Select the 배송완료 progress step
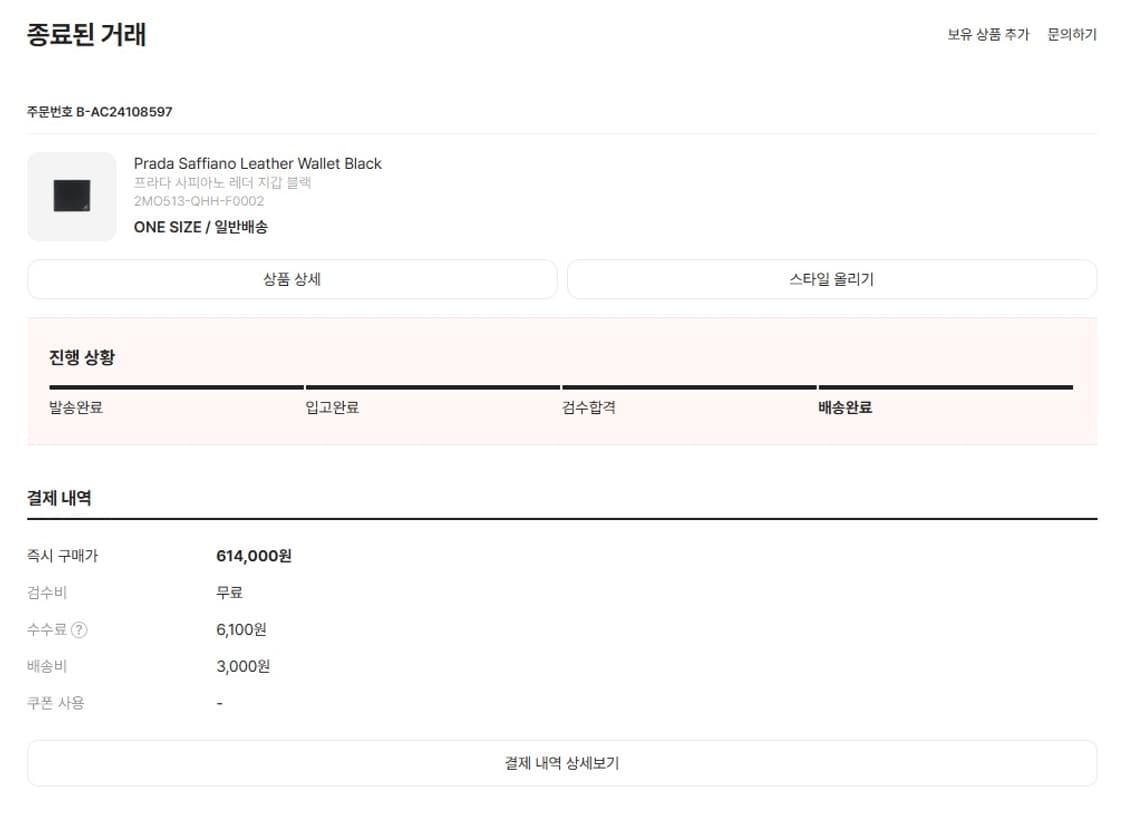Viewport: 1125px width, 813px height. [x=845, y=407]
